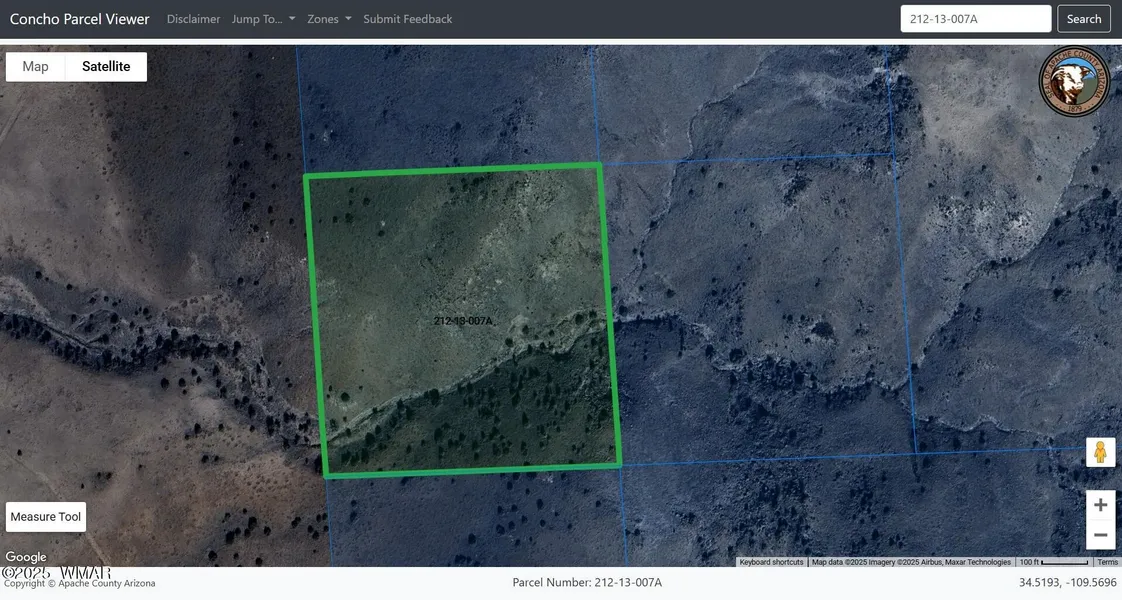Zoom out with the minus button
1122x600 pixels.
click(1100, 535)
